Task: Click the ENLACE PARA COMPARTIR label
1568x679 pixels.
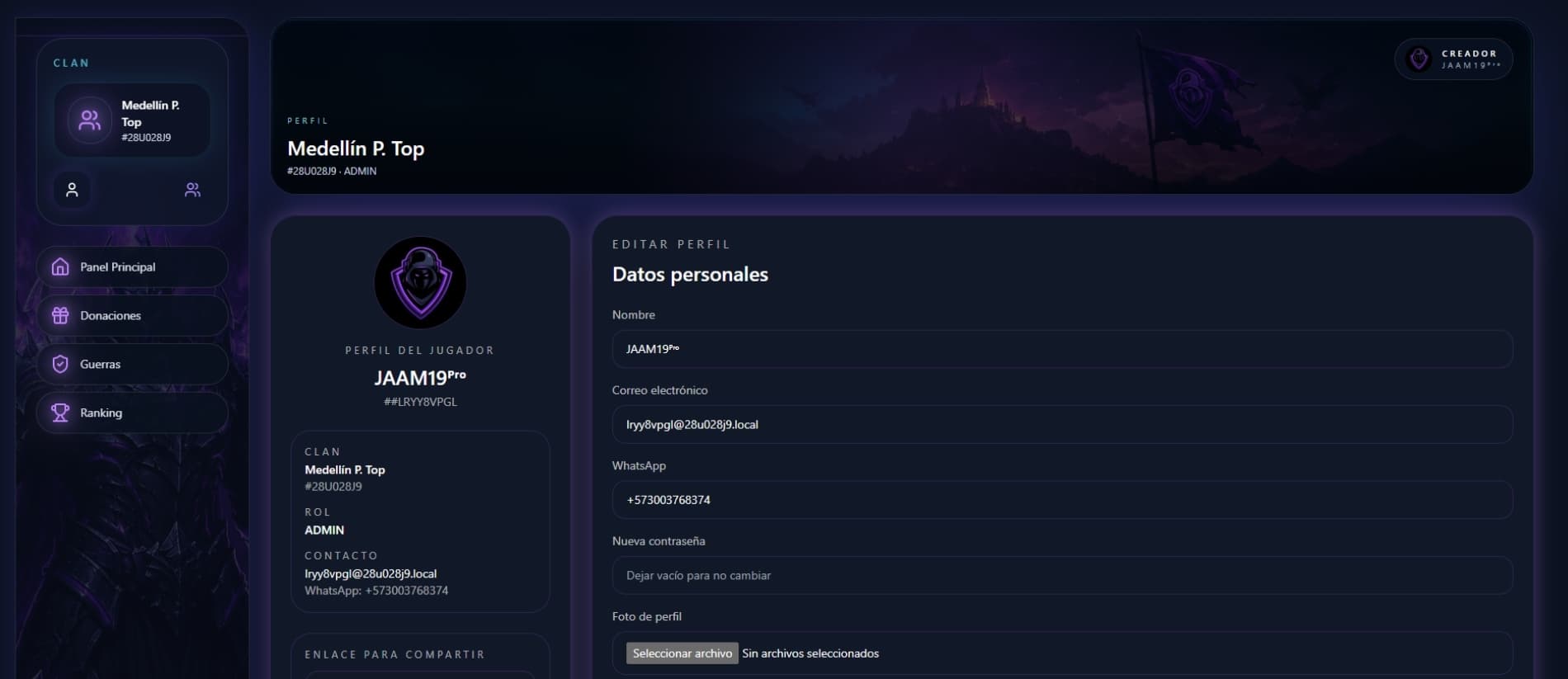Action: [394, 654]
